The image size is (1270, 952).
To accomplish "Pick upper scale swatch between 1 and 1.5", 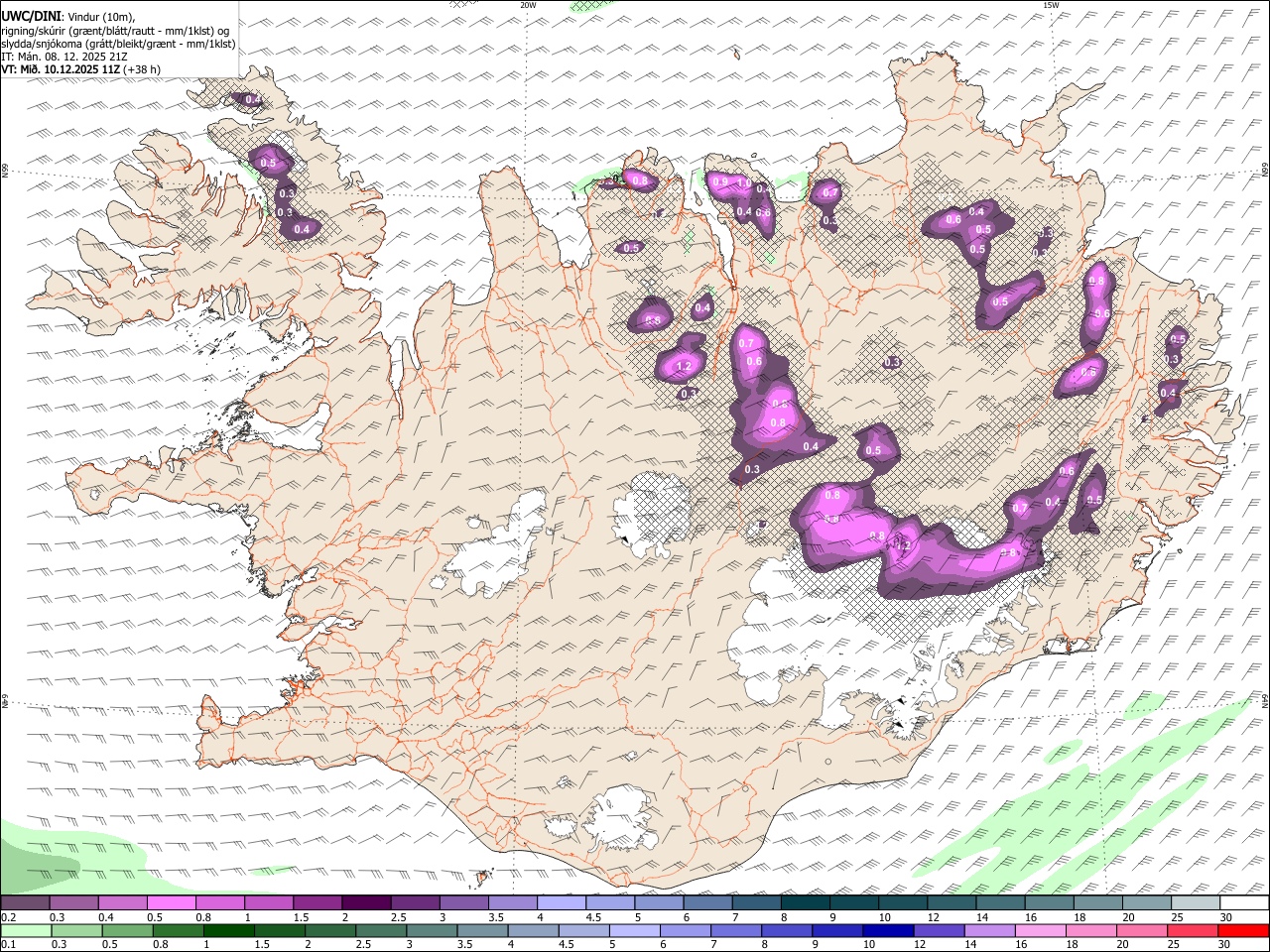I will pyautogui.click(x=268, y=902).
